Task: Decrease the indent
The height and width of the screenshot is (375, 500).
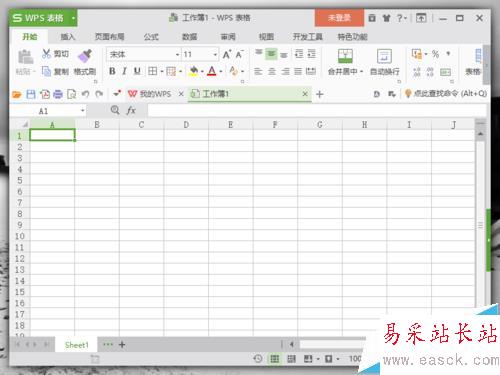Action: tap(299, 54)
